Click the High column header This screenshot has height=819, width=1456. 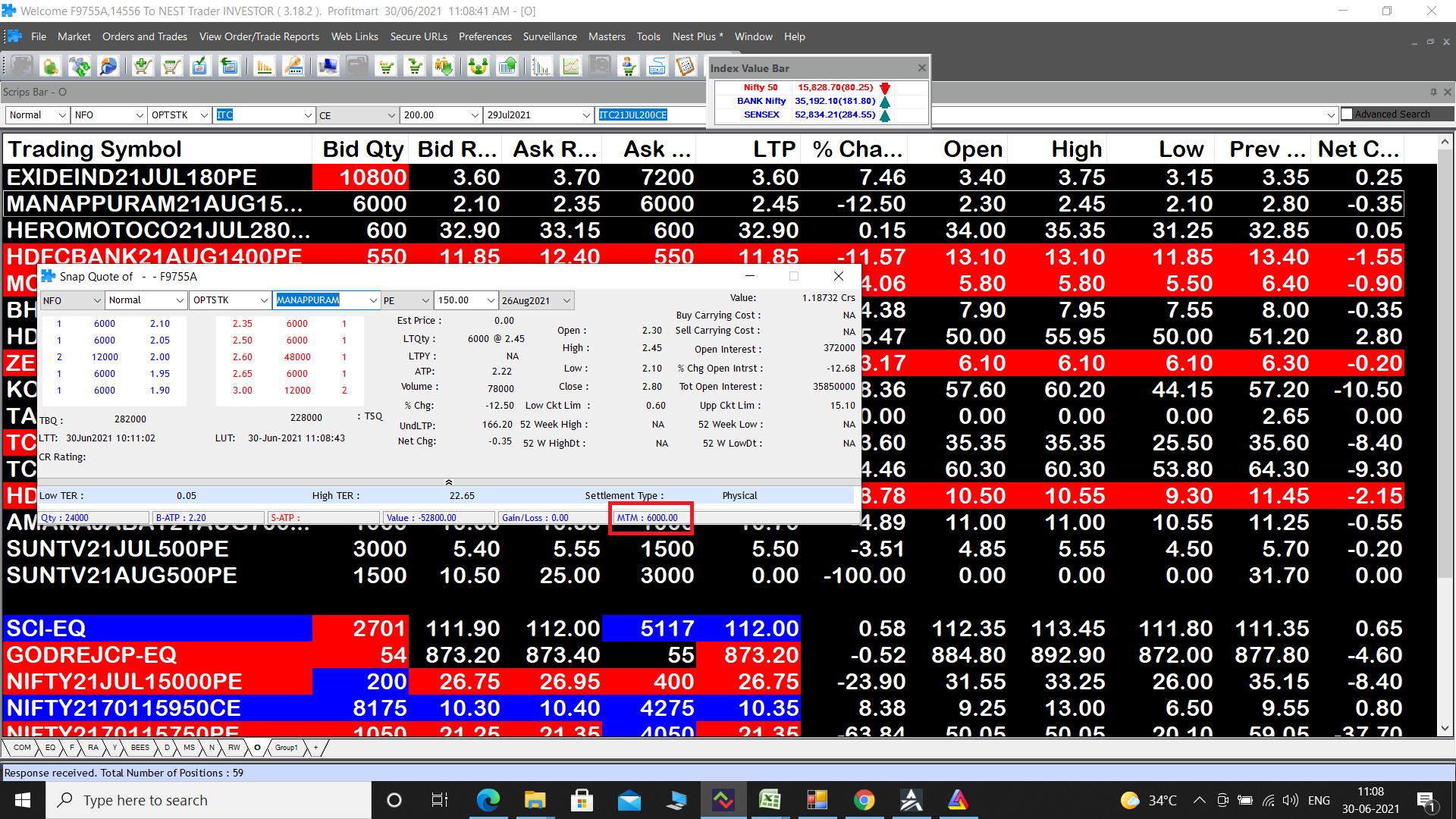tap(1056, 149)
